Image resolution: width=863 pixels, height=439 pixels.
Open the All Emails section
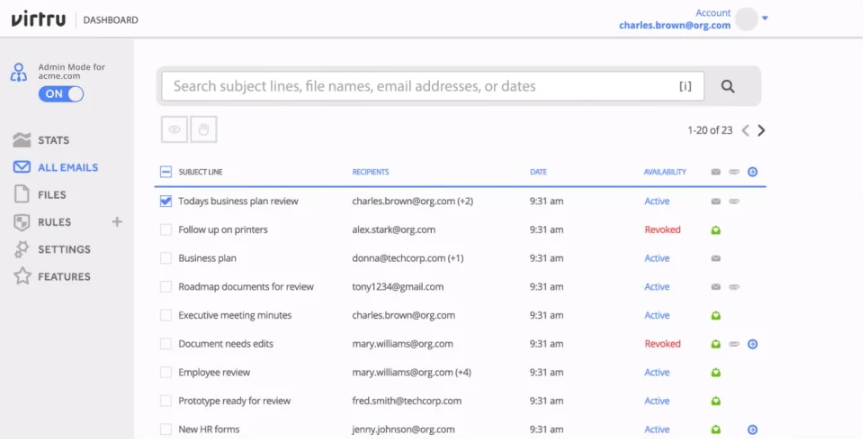(68, 167)
